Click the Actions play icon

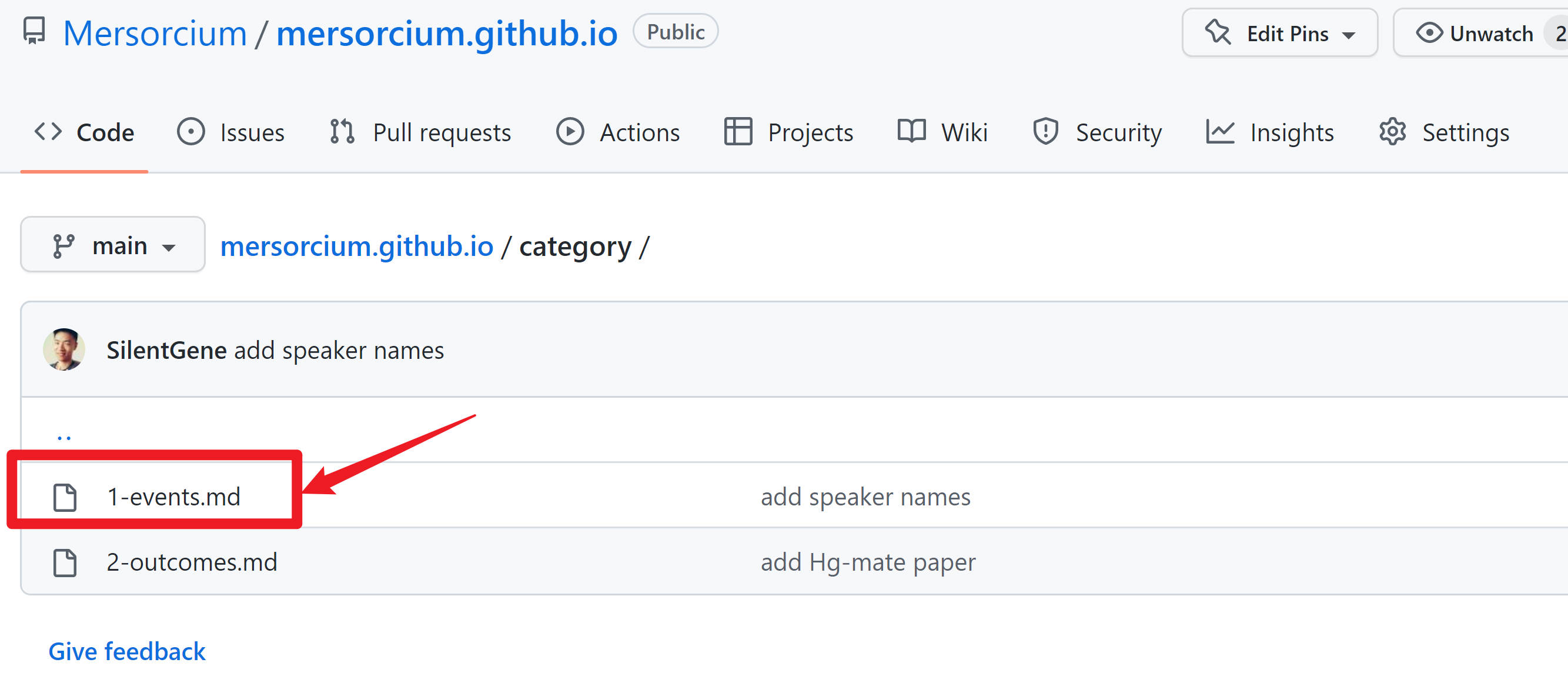pos(570,132)
